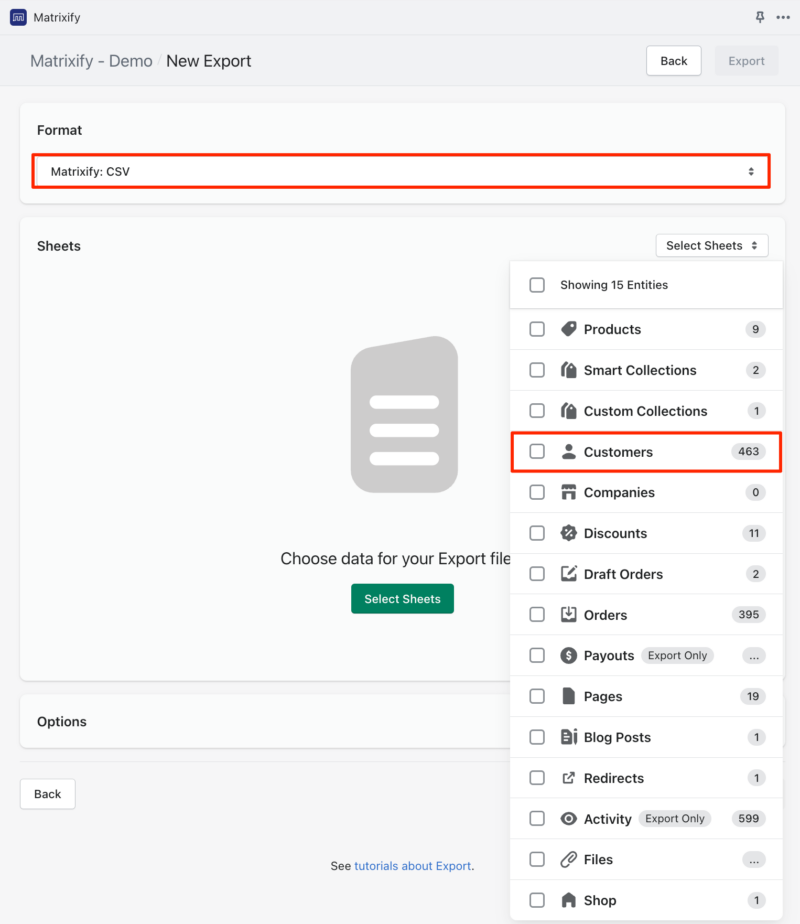This screenshot has width=800, height=924.
Task: Click the large gray document placeholder icon
Action: (x=404, y=414)
